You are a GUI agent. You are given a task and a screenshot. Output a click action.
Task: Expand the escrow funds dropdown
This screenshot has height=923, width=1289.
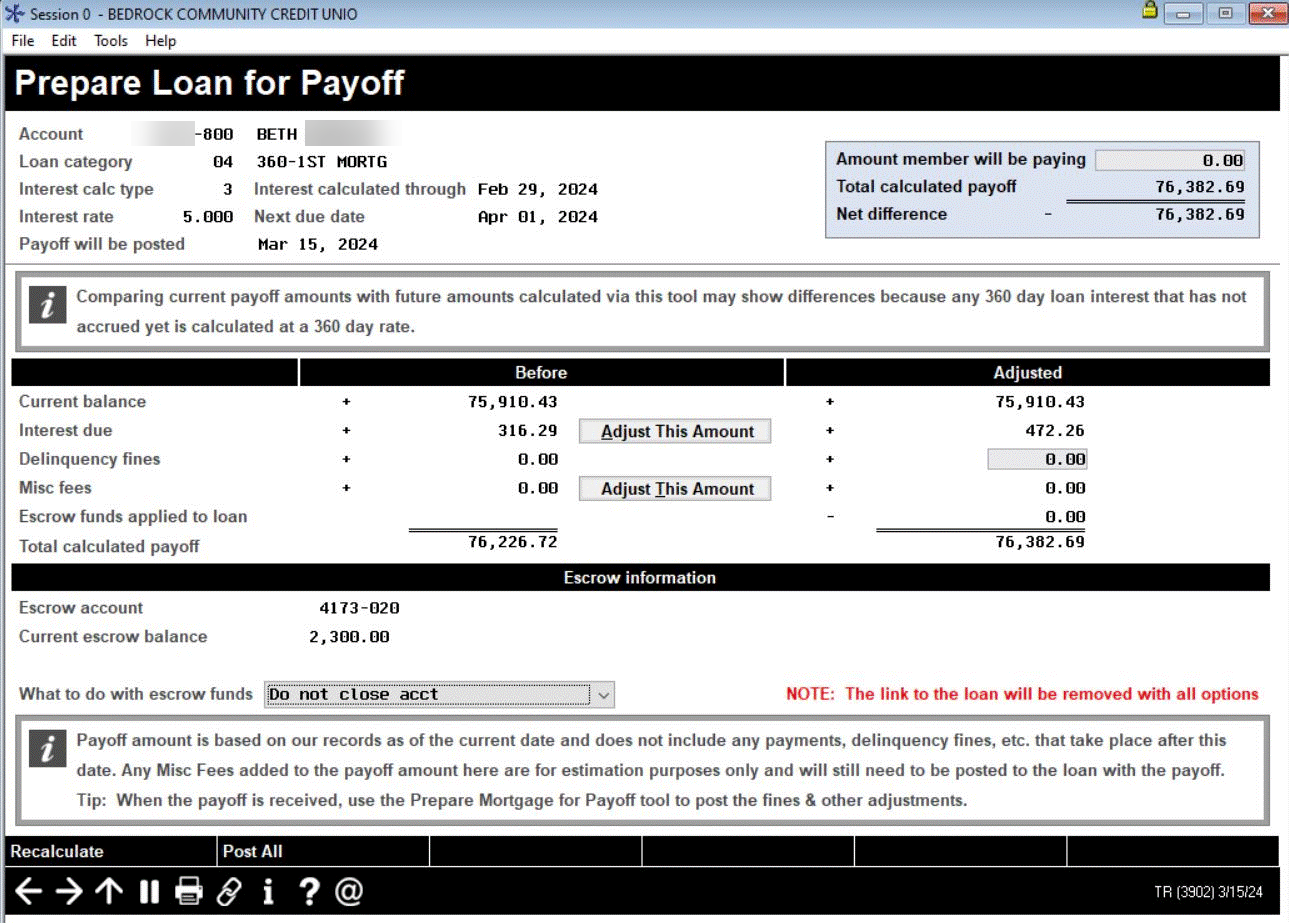point(601,694)
